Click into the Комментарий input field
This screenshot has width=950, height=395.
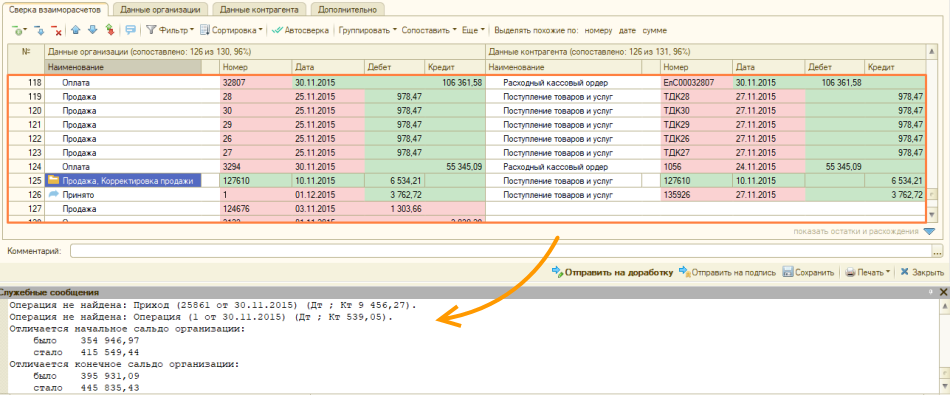pyautogui.click(x=501, y=251)
